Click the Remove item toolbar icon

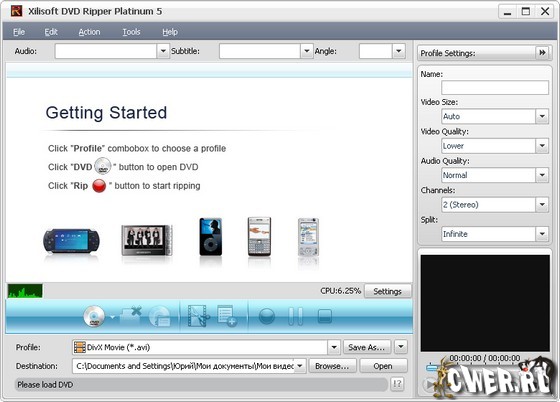pos(130,316)
